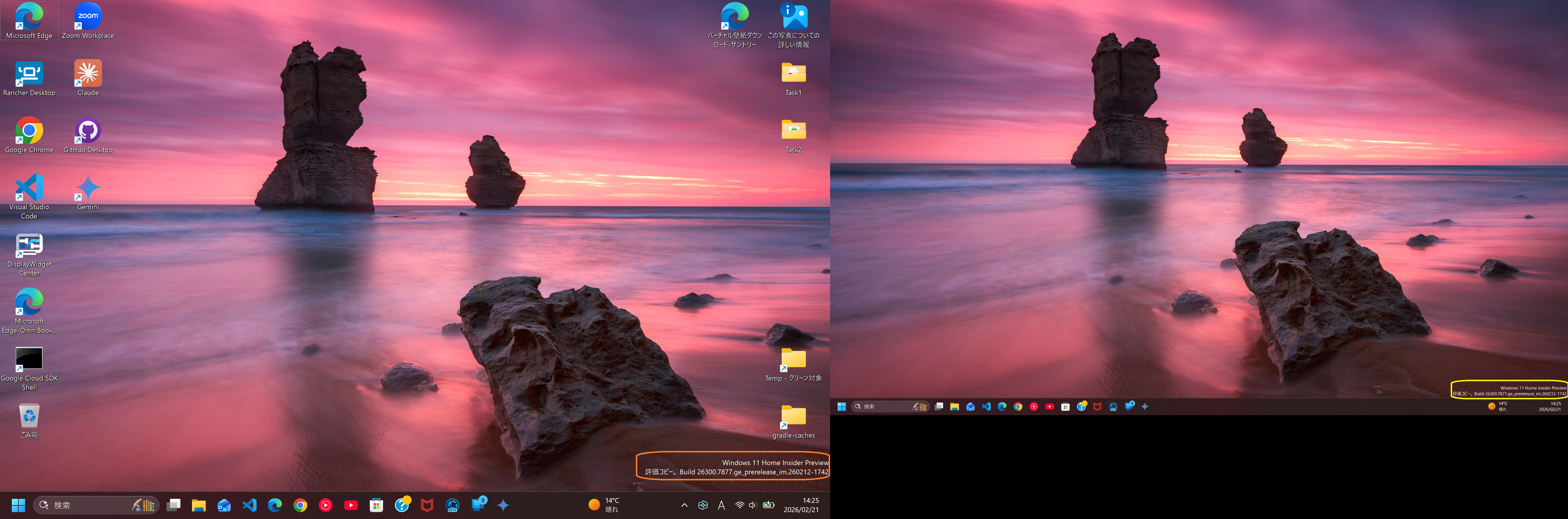Screen dimensions: 1568x519
Task: Select GitHub Desktop shortcut icon
Action: pos(88,131)
